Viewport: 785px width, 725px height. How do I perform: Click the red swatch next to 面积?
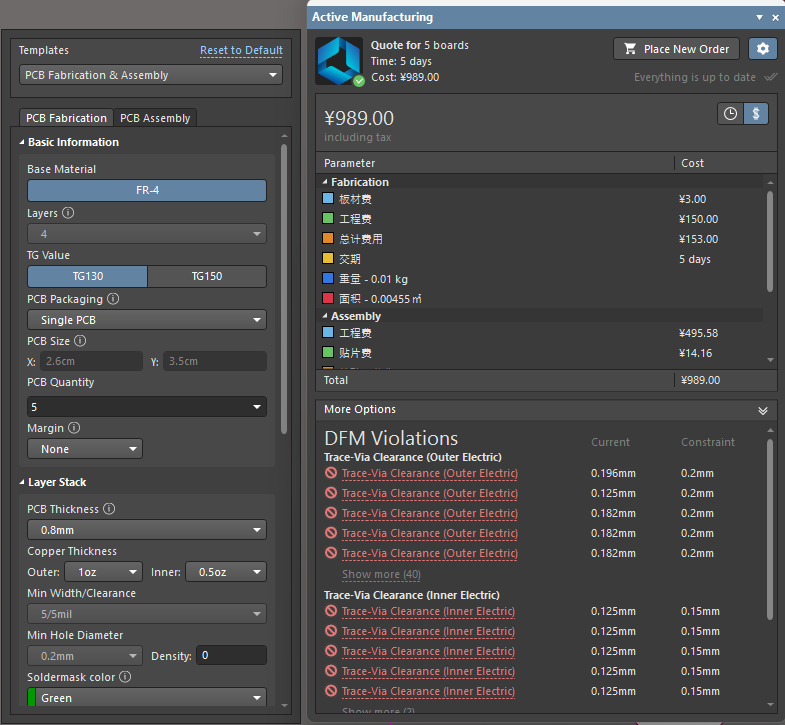point(328,298)
